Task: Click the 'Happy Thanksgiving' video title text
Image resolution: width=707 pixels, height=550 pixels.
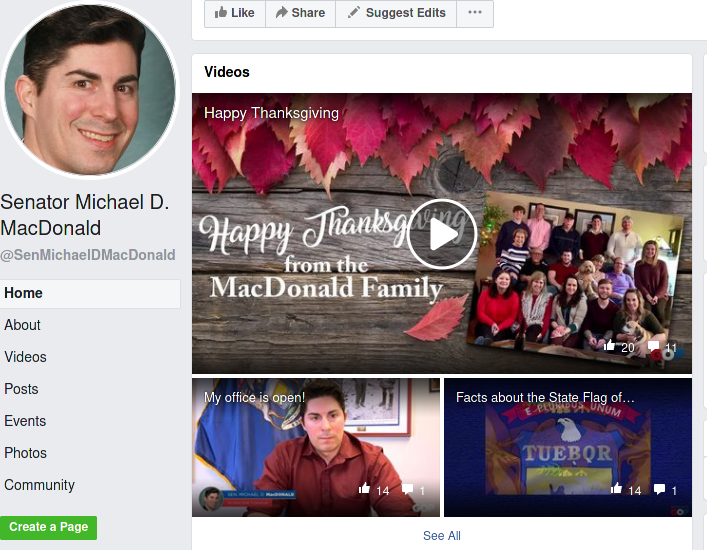Action: 271,113
